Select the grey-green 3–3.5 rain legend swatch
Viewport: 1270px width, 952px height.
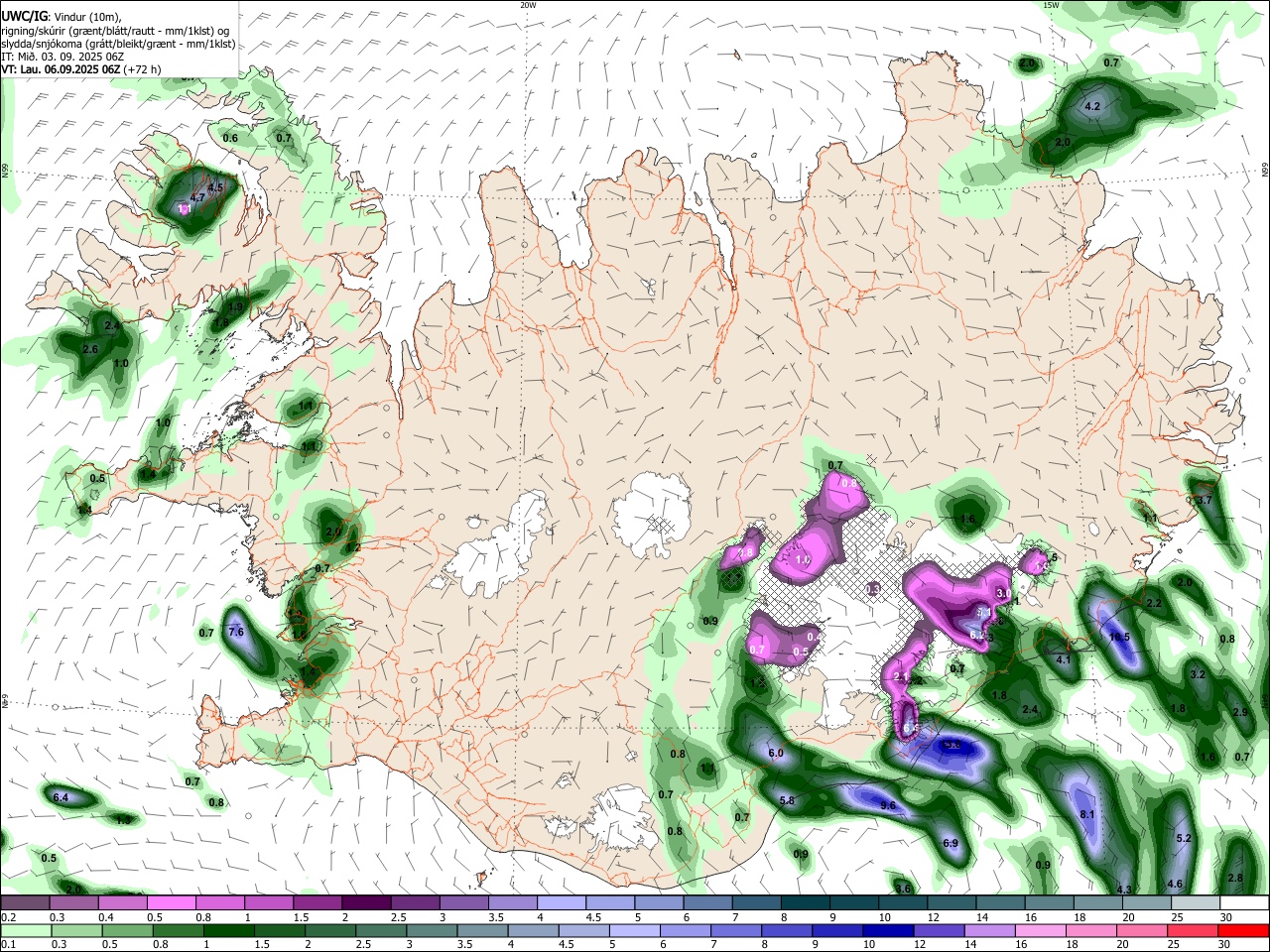click(432, 930)
